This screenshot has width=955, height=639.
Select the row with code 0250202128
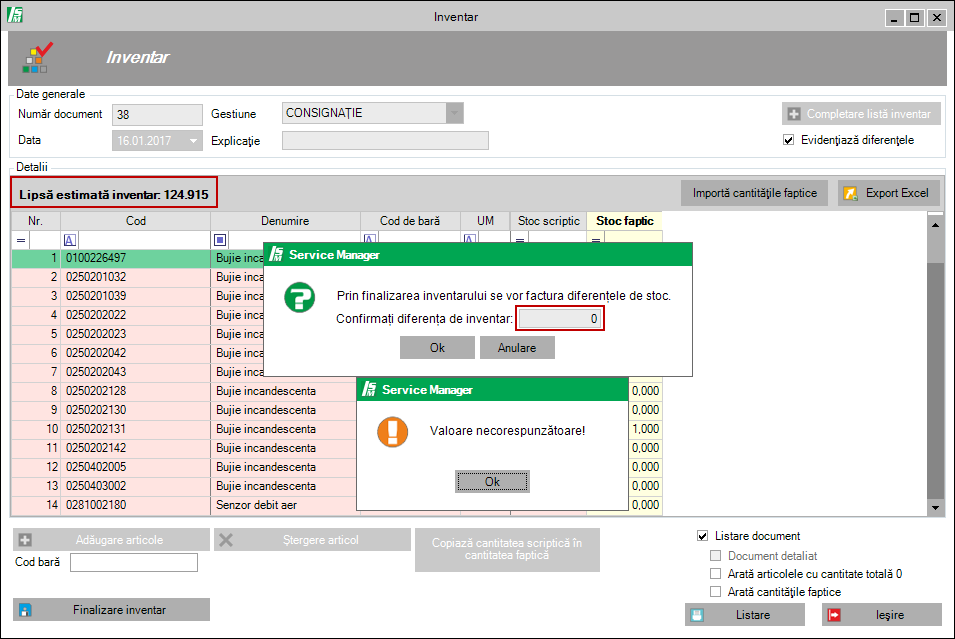pyautogui.click(x=184, y=391)
